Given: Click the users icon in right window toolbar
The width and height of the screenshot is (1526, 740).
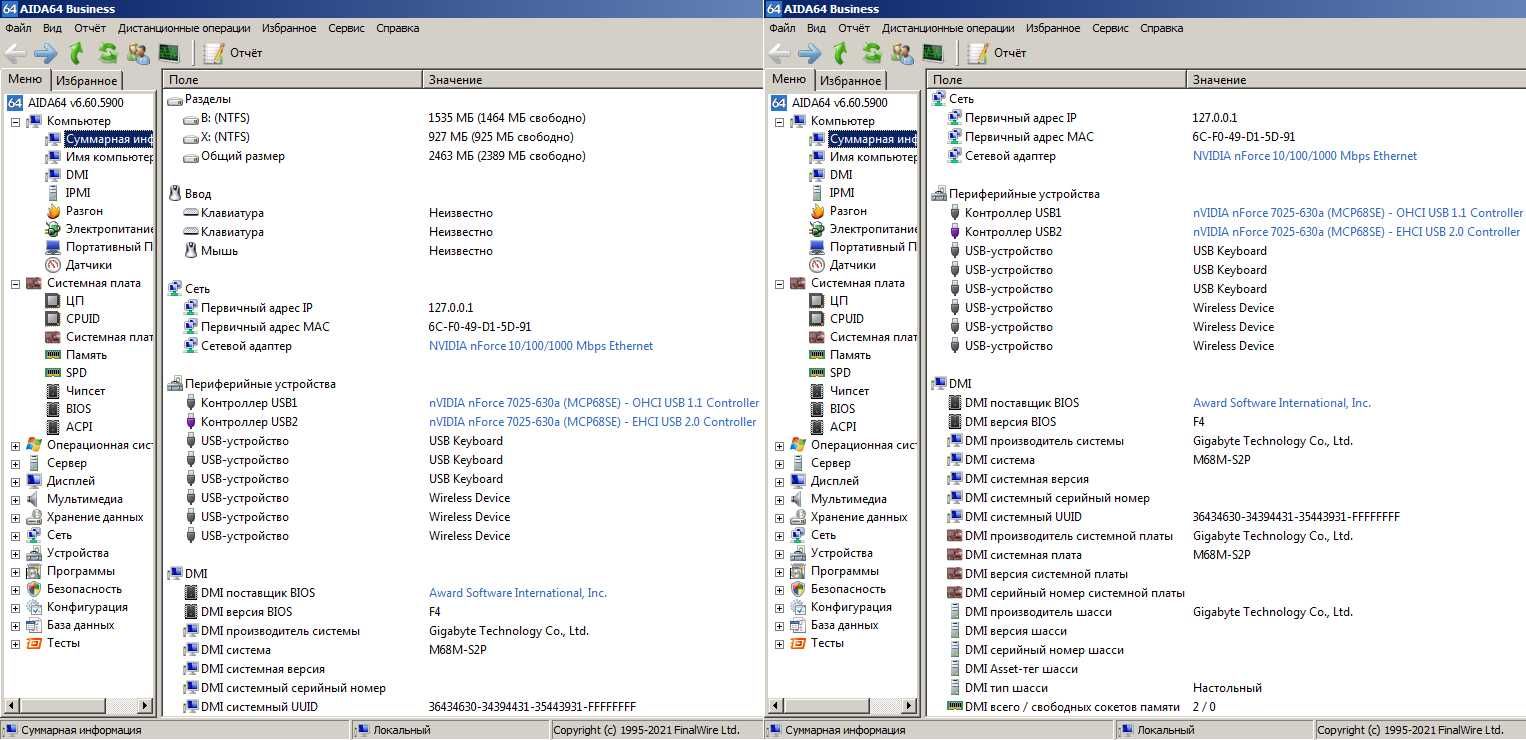Looking at the screenshot, I should [x=902, y=53].
